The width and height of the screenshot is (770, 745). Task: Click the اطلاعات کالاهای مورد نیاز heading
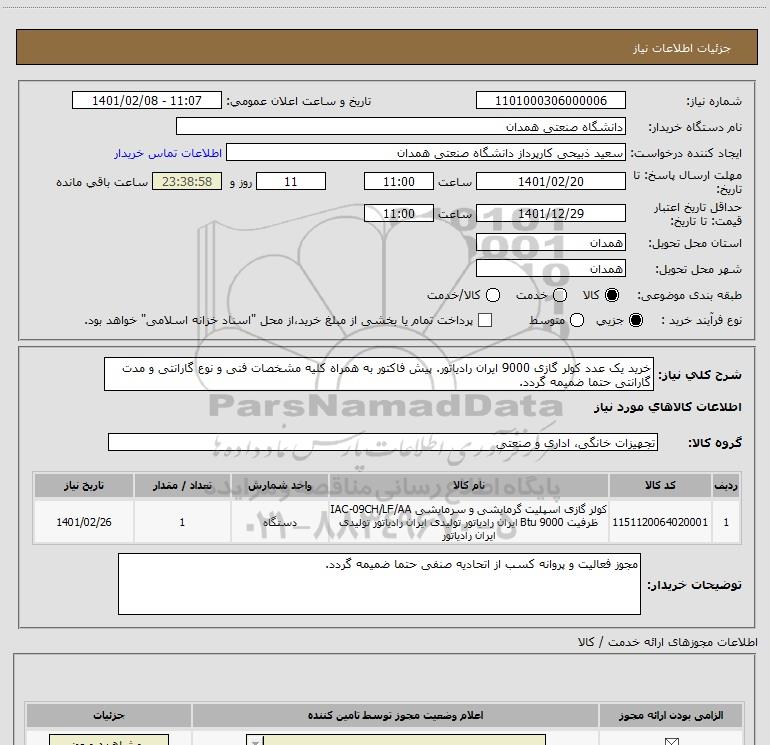click(x=667, y=407)
